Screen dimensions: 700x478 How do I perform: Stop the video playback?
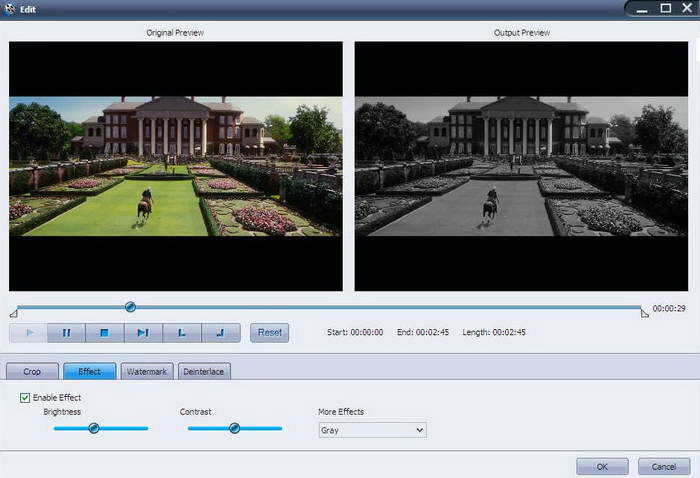click(x=104, y=333)
